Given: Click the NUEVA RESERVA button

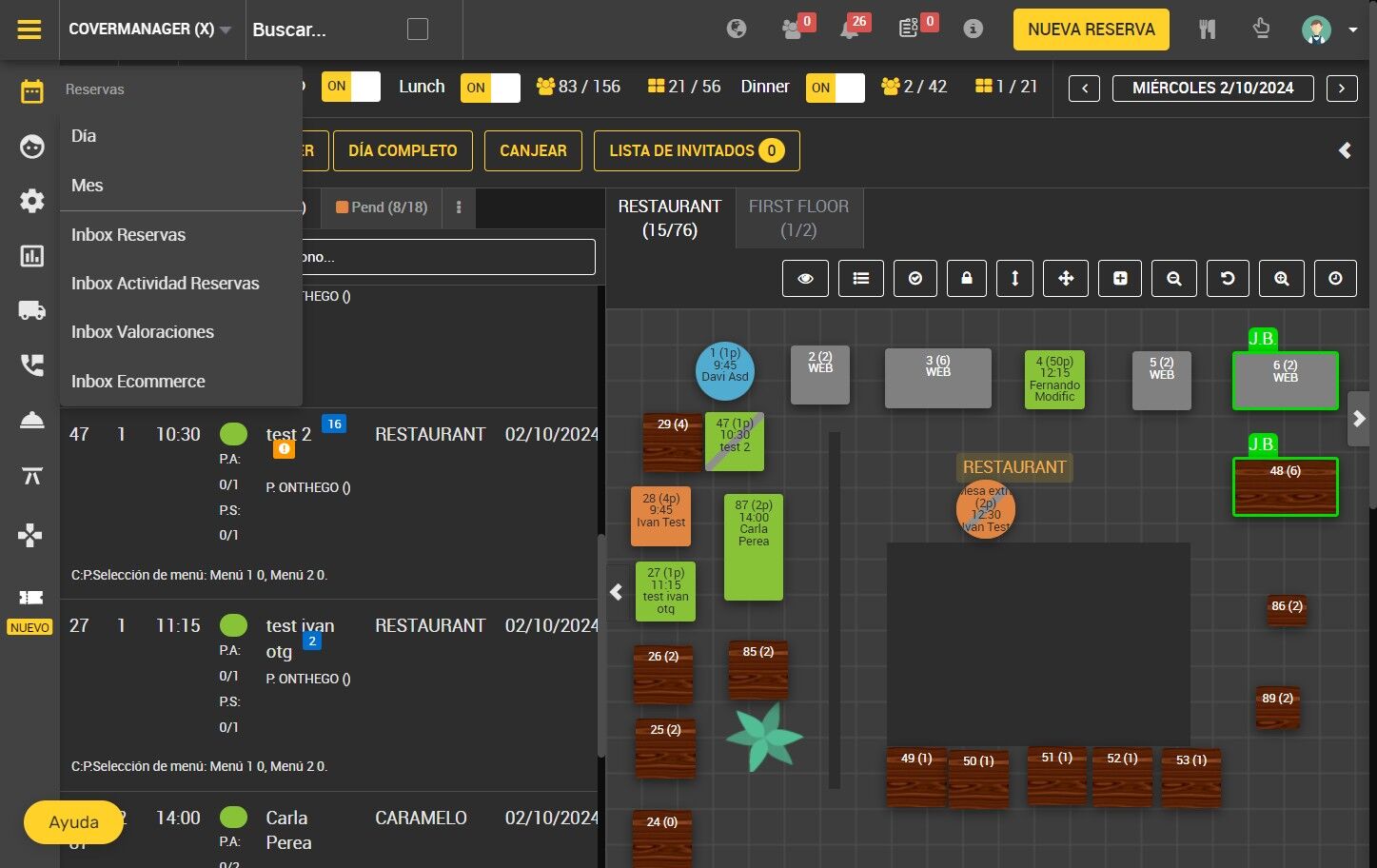Looking at the screenshot, I should click(x=1092, y=30).
